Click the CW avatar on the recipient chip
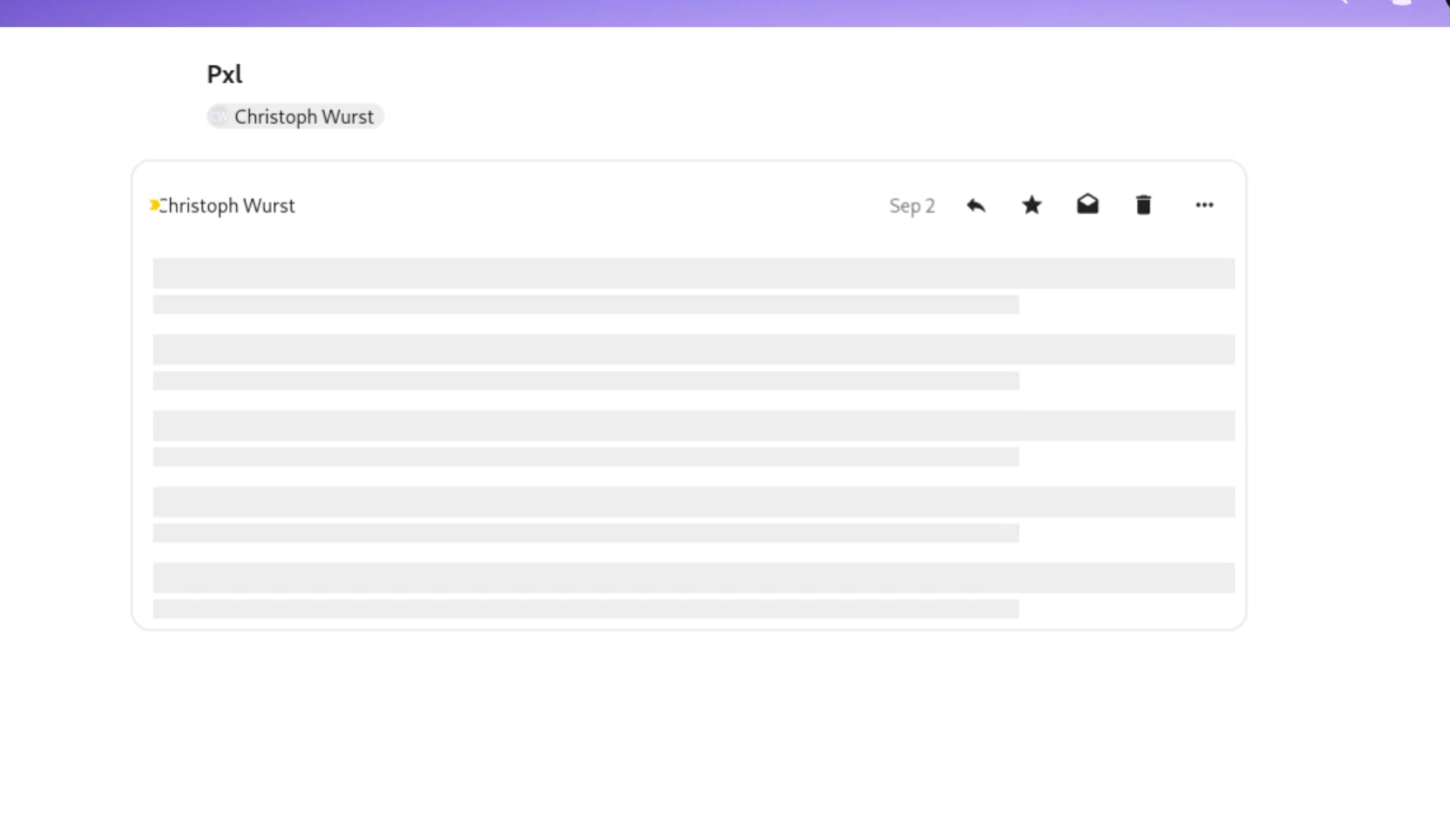Image resolution: width=1450 pixels, height=840 pixels. click(218, 116)
